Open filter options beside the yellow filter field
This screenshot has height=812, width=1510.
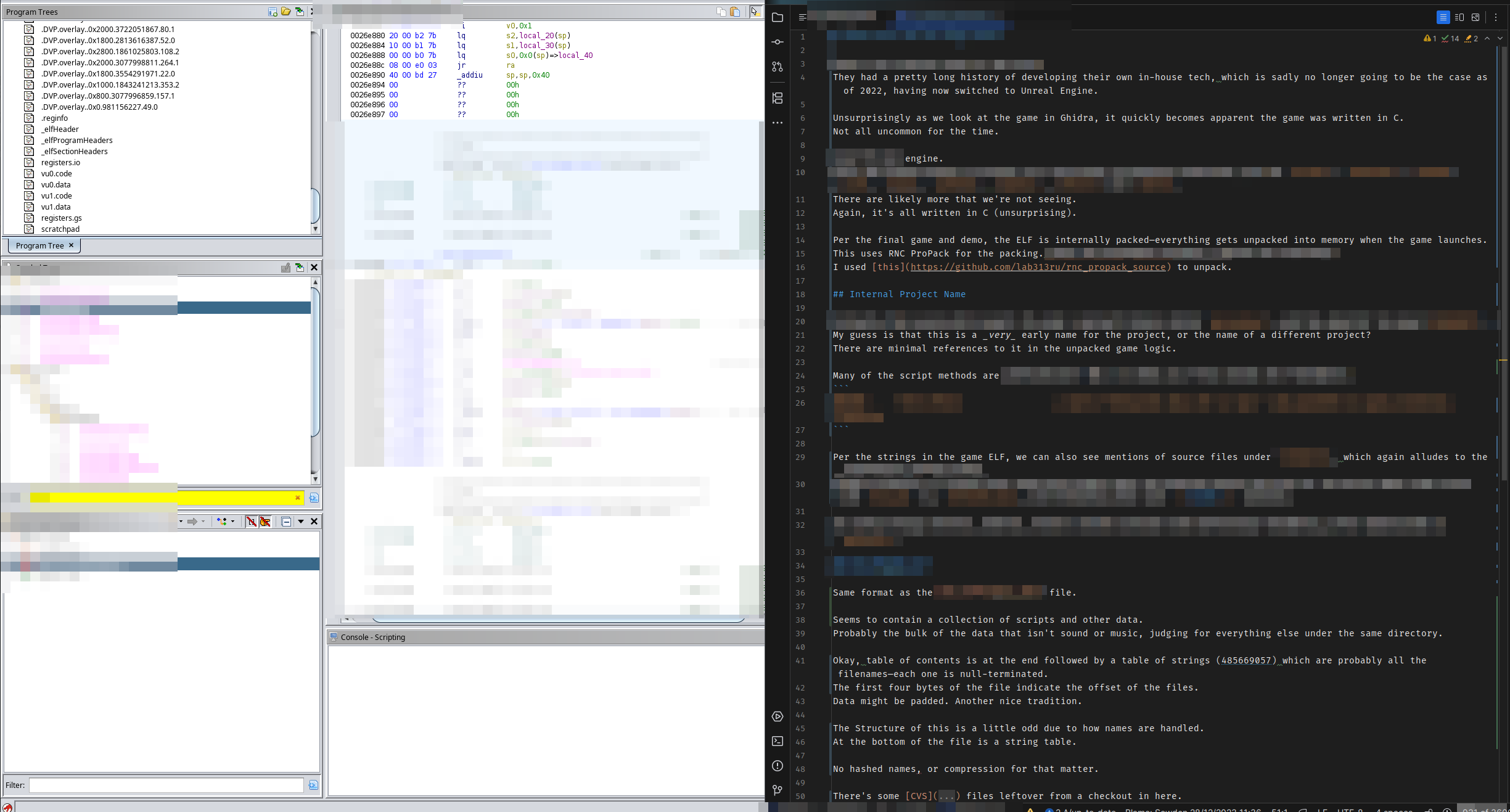[314, 498]
